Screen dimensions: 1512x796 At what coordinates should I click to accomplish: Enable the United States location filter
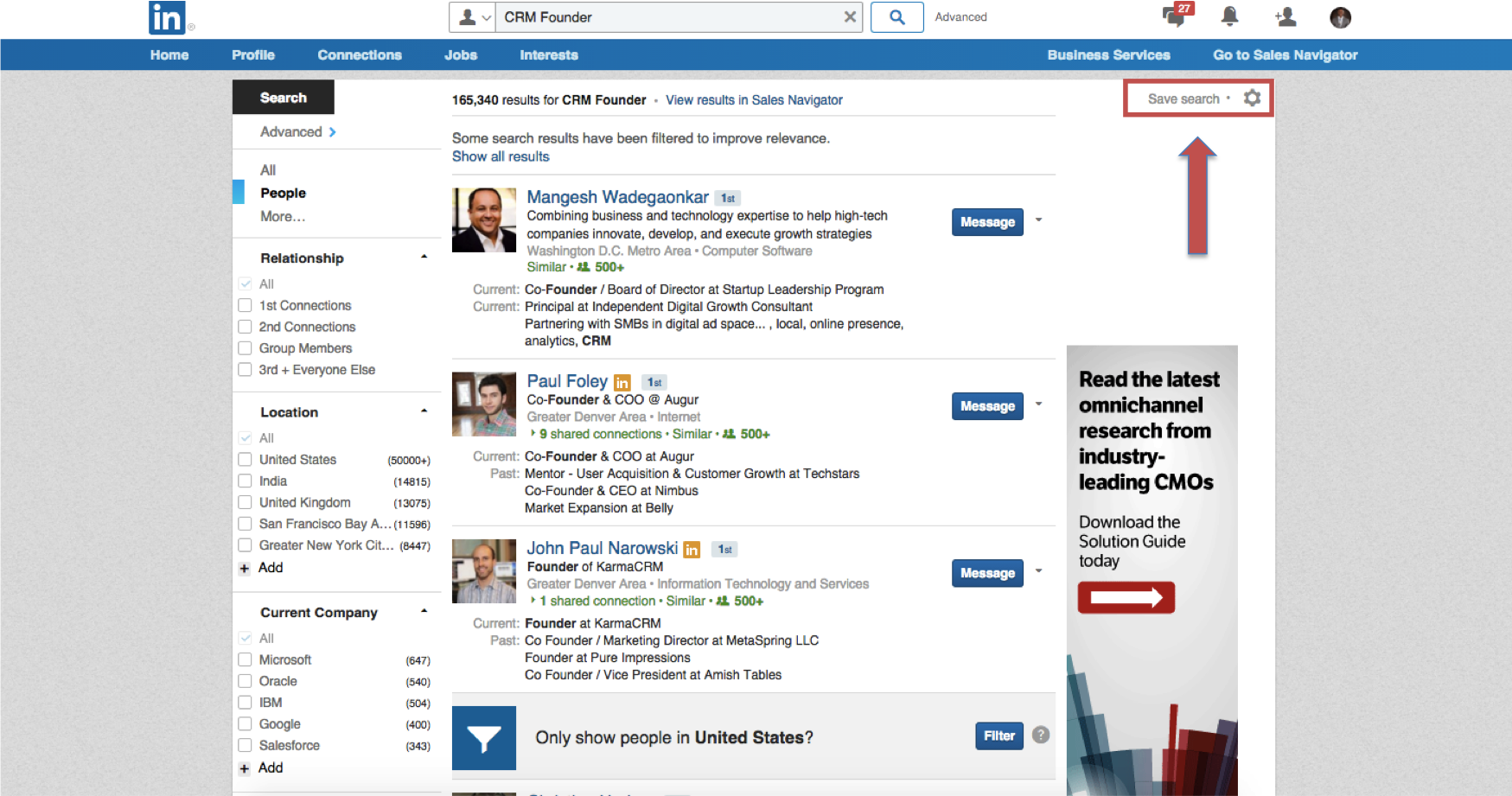click(246, 460)
